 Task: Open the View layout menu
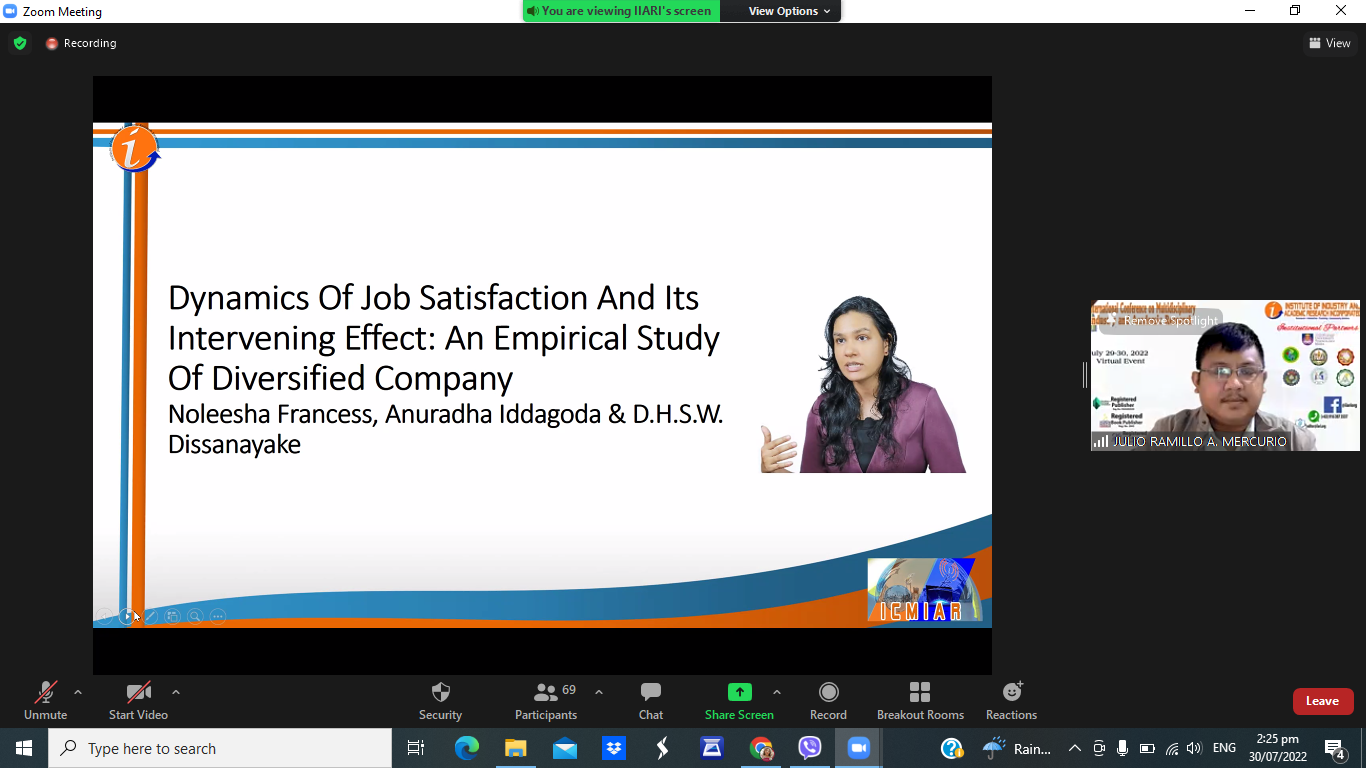[x=1329, y=43]
